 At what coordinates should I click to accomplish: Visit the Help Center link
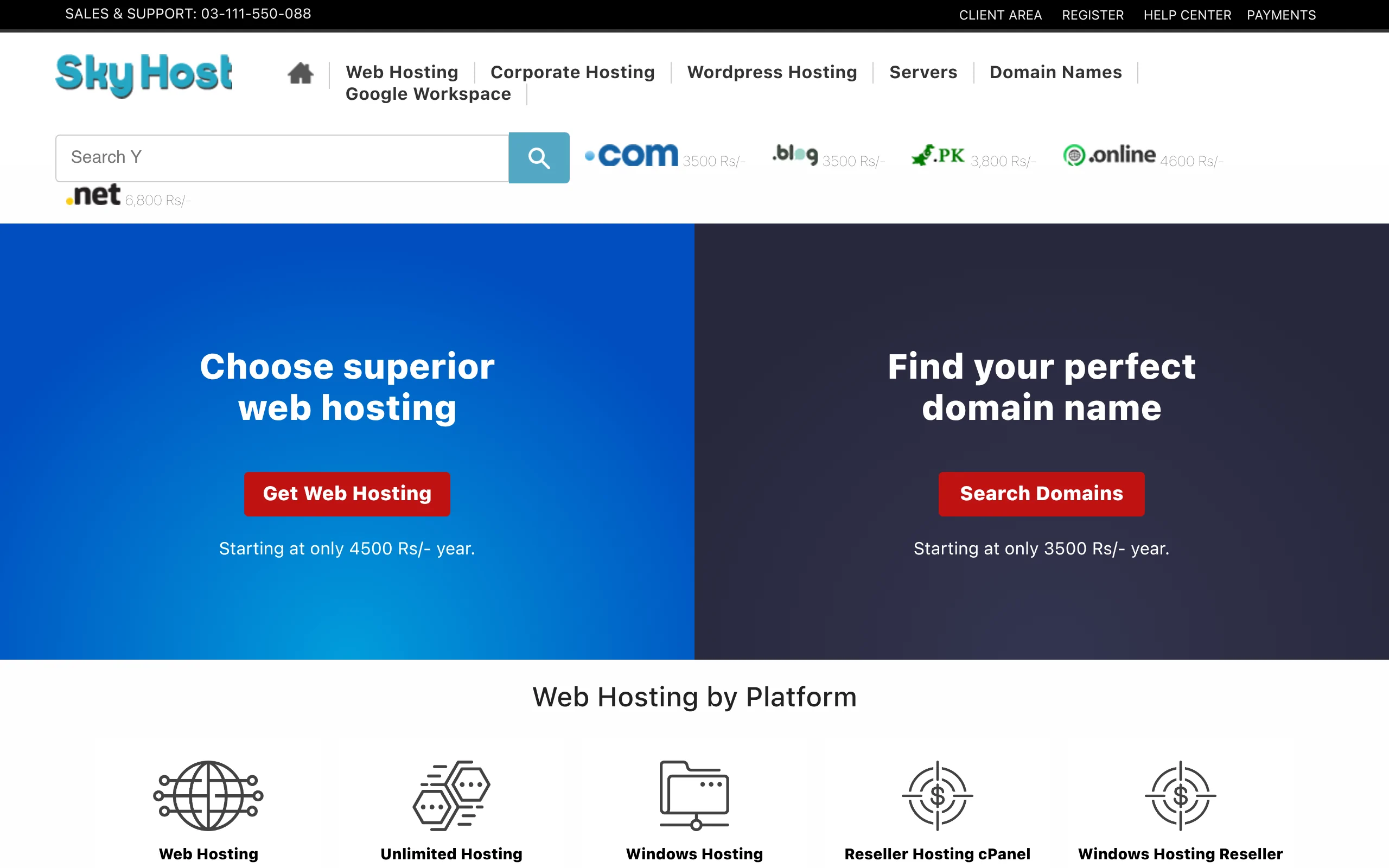pos(1187,15)
